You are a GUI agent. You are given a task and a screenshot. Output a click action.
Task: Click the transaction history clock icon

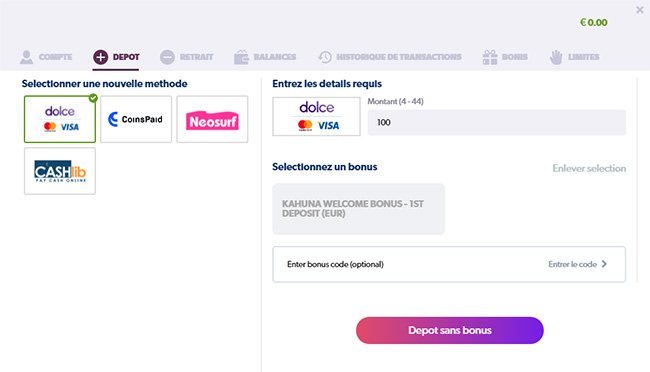tap(325, 57)
